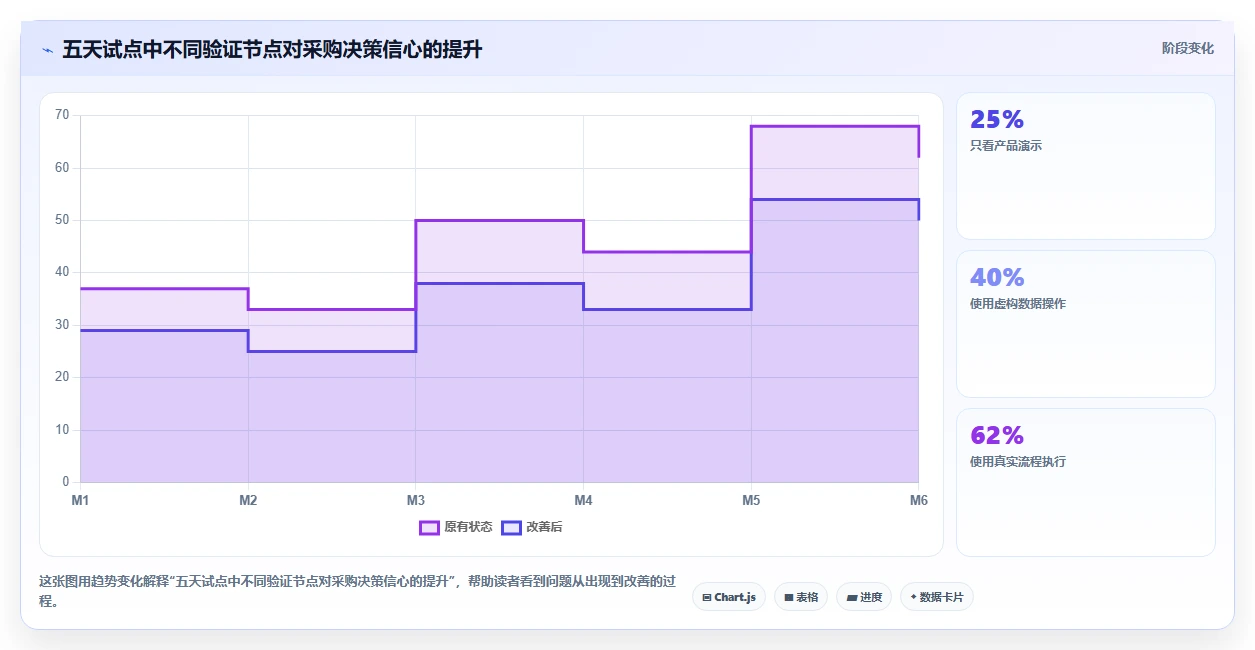
Task: Select the 数据卡片 tag pill
Action: click(x=937, y=597)
